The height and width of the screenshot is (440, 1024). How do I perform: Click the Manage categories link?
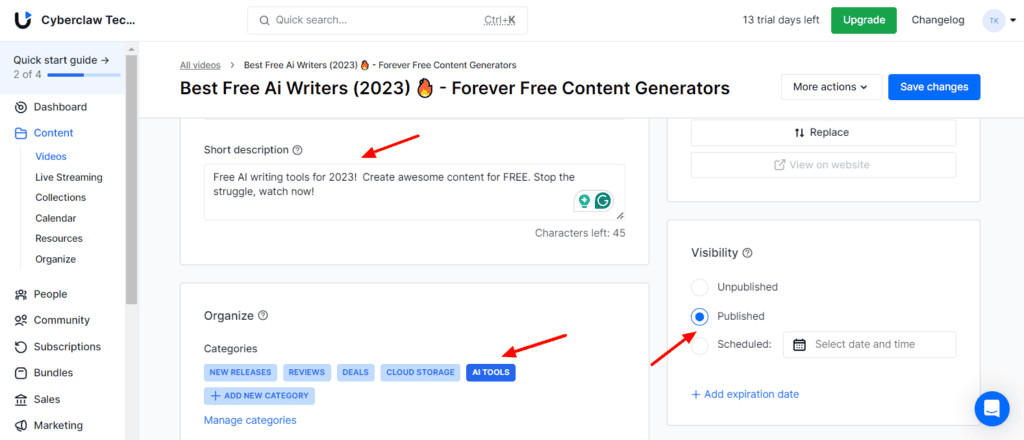tap(250, 420)
